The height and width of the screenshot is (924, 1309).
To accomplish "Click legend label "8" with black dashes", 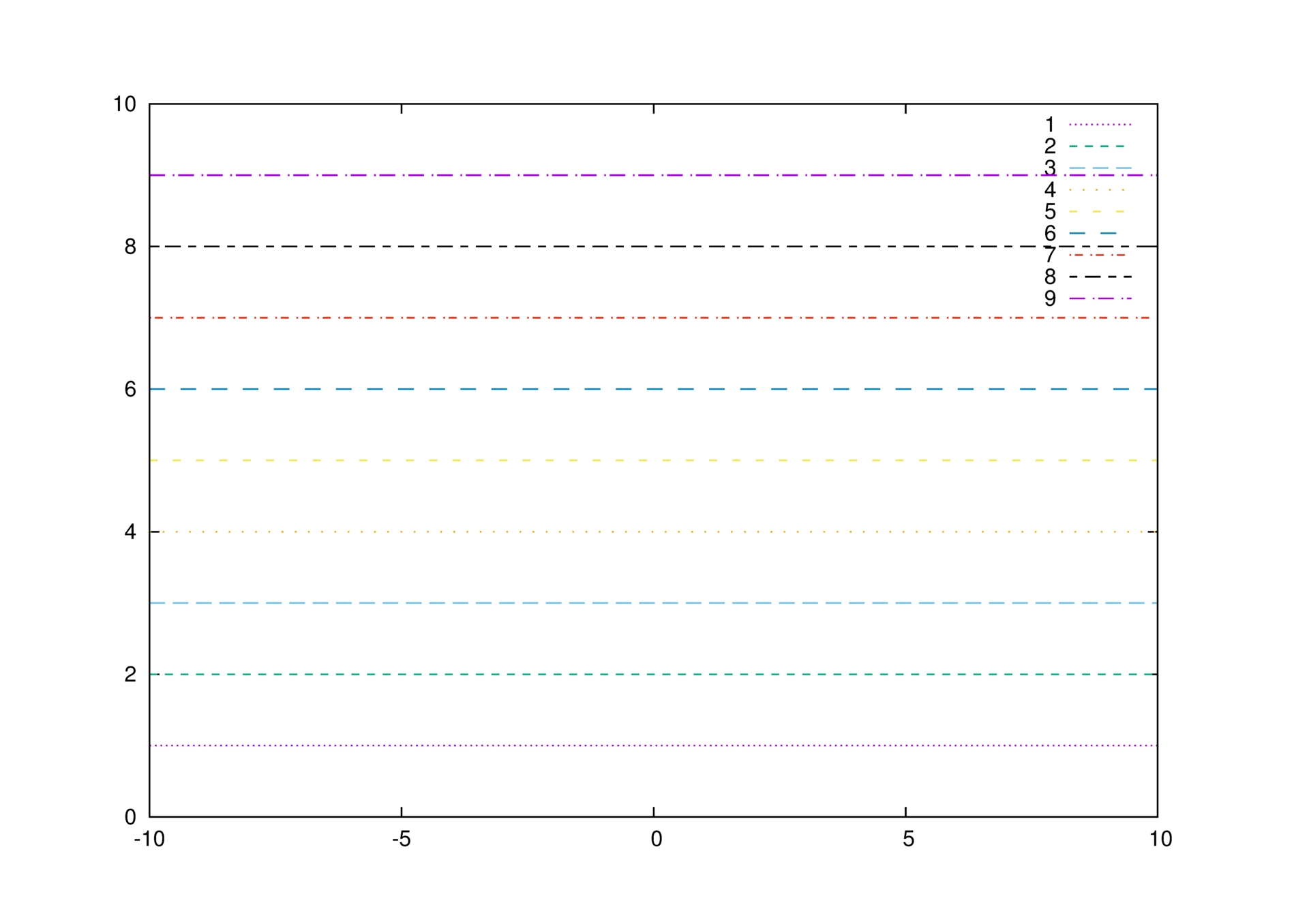I will pos(1049,277).
